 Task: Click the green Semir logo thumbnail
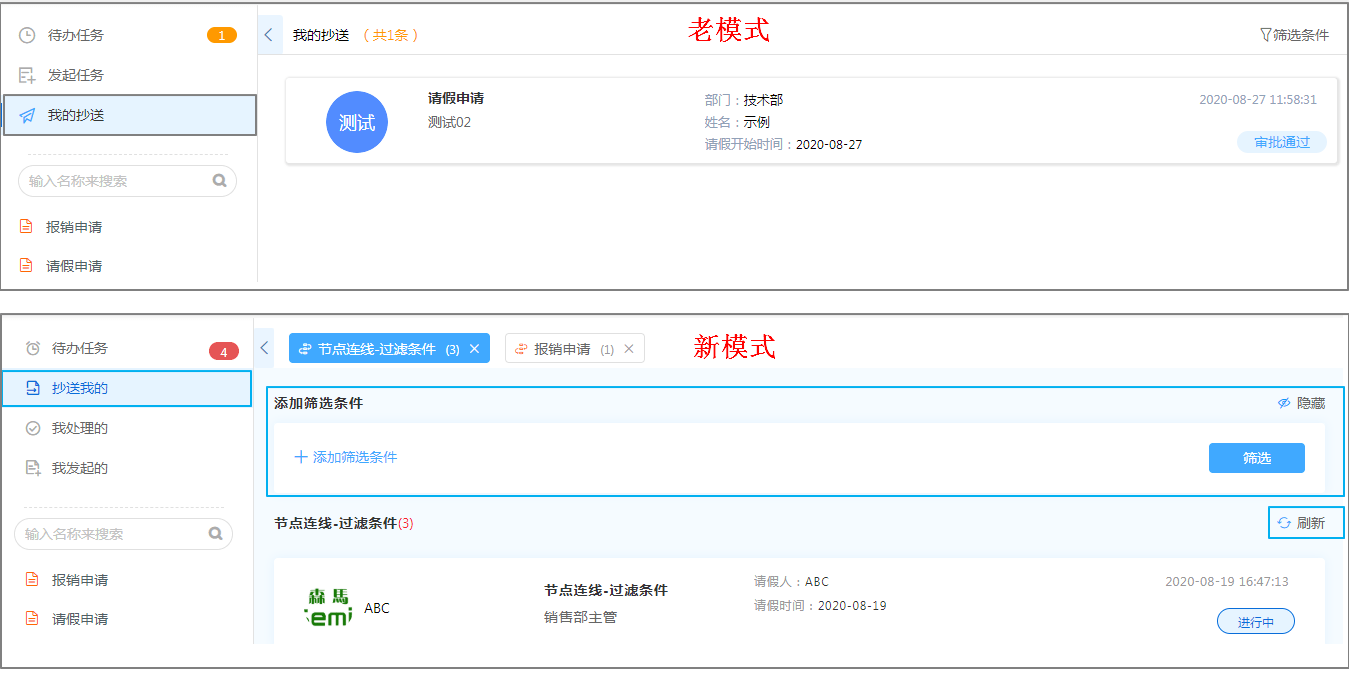[x=329, y=607]
